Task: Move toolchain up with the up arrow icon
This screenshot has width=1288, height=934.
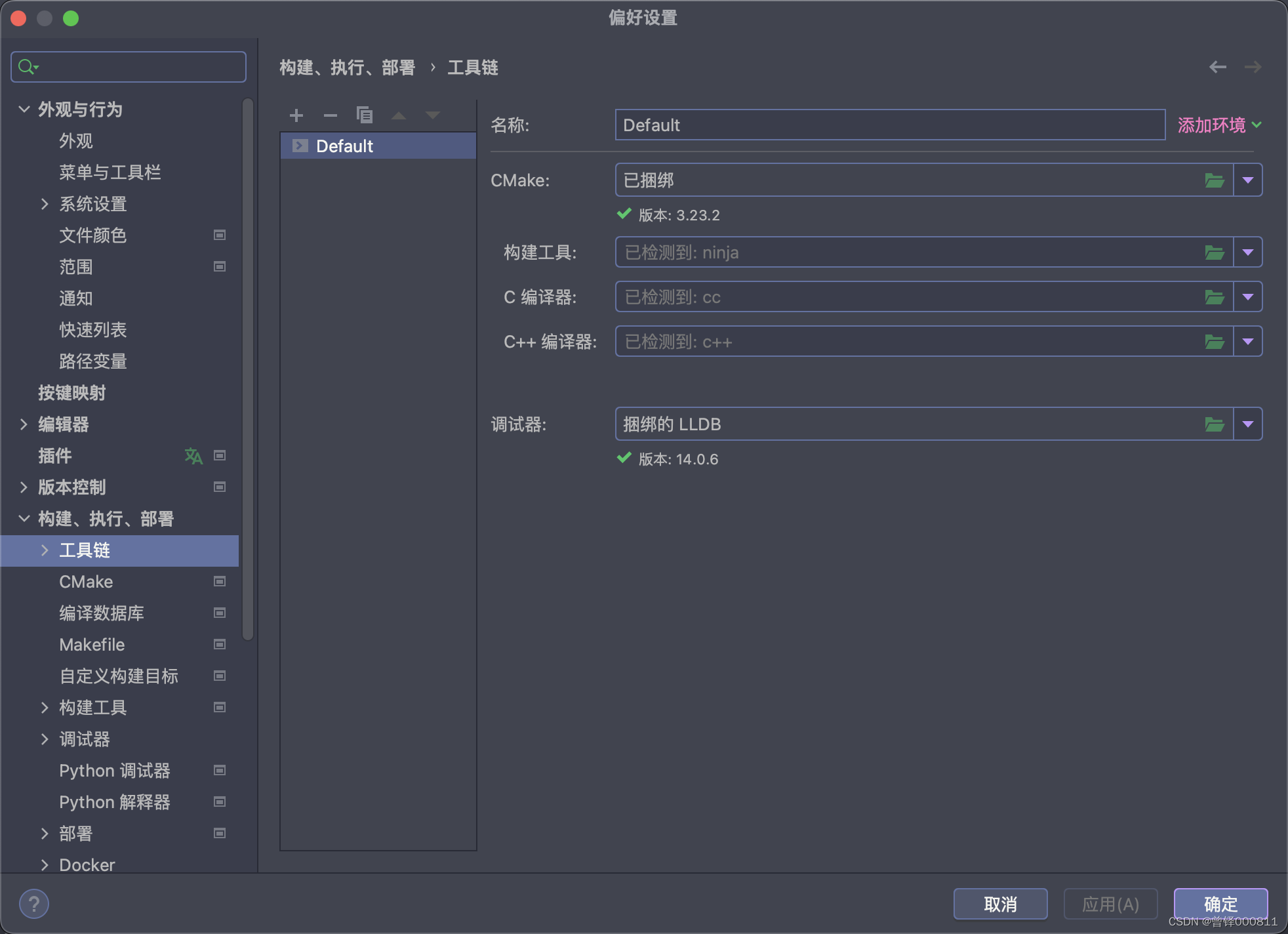Action: (399, 115)
